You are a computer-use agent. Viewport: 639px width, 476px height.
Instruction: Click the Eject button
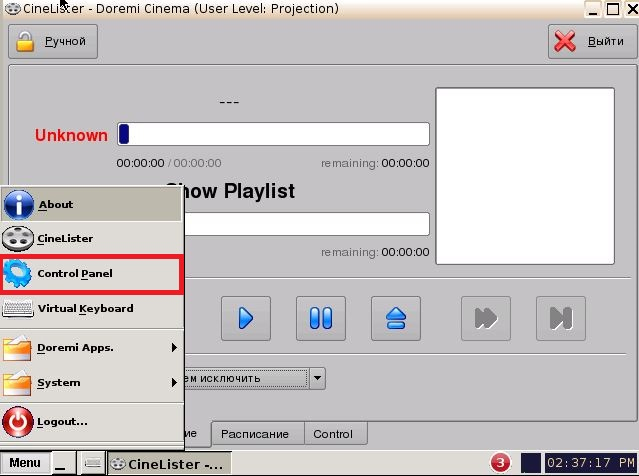tap(396, 318)
